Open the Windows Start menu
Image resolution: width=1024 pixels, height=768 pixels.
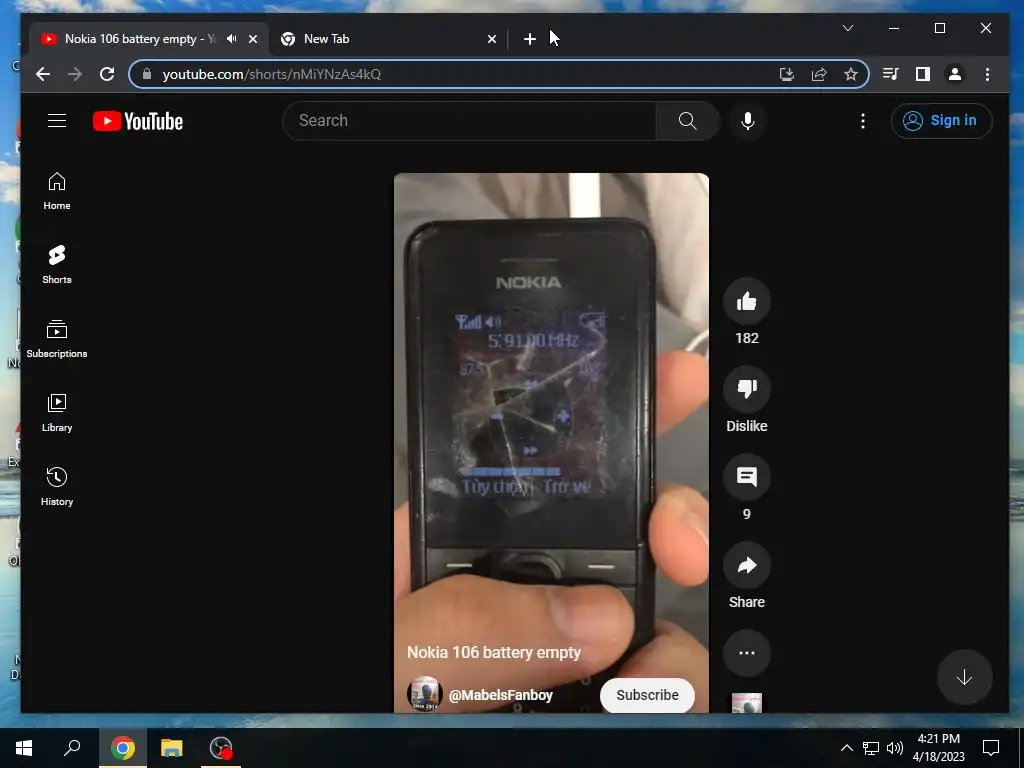point(24,748)
